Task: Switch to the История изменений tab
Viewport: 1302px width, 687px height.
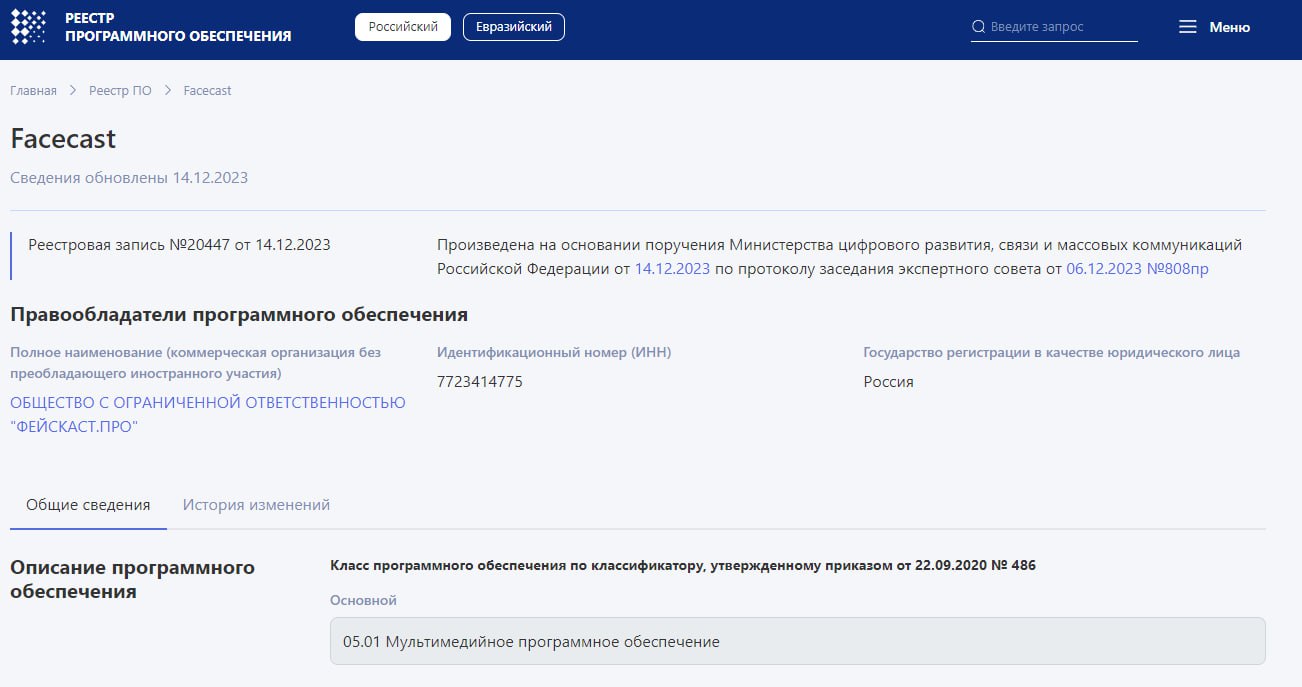Action: click(255, 504)
